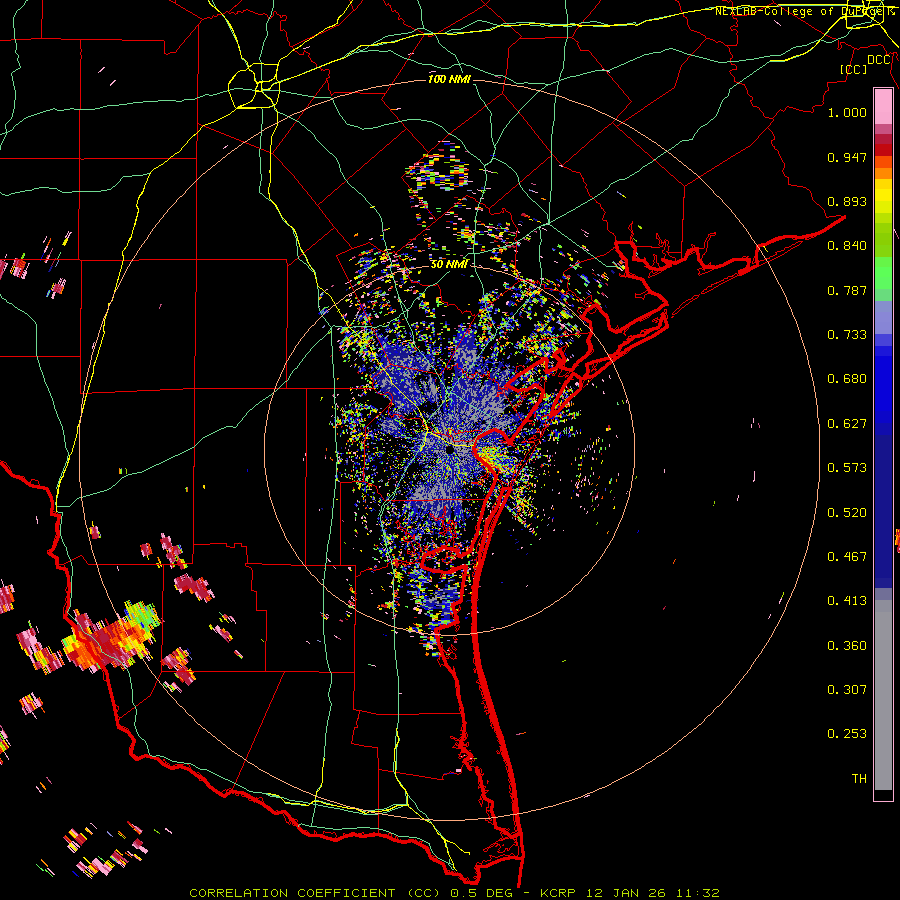Click the 0.947 value on the color scale
Image resolution: width=900 pixels, height=900 pixels.
click(x=847, y=157)
